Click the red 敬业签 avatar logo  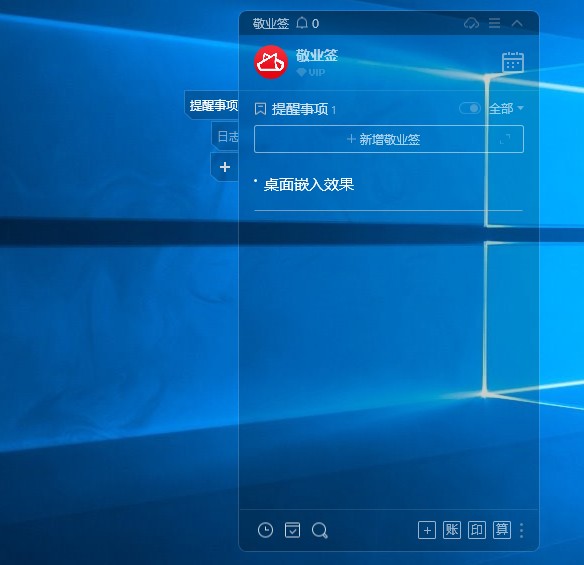[271, 62]
